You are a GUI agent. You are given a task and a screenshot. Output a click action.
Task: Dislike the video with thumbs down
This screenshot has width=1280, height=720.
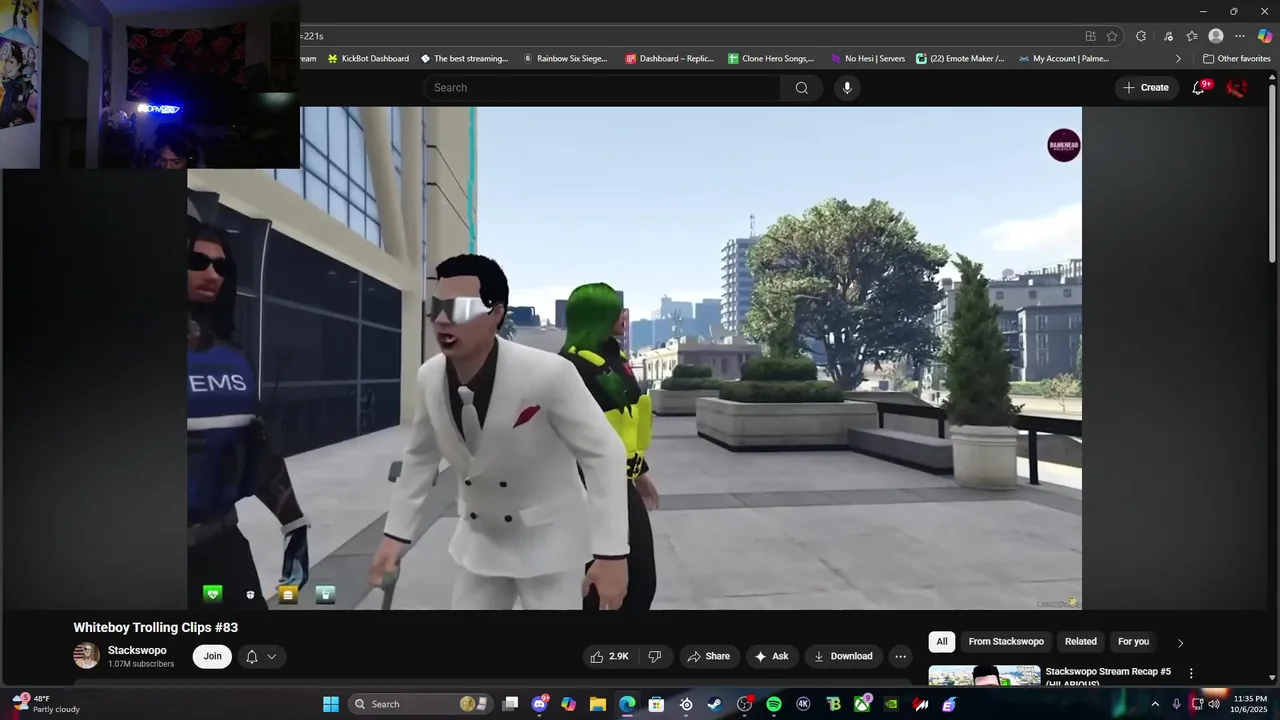(x=655, y=656)
